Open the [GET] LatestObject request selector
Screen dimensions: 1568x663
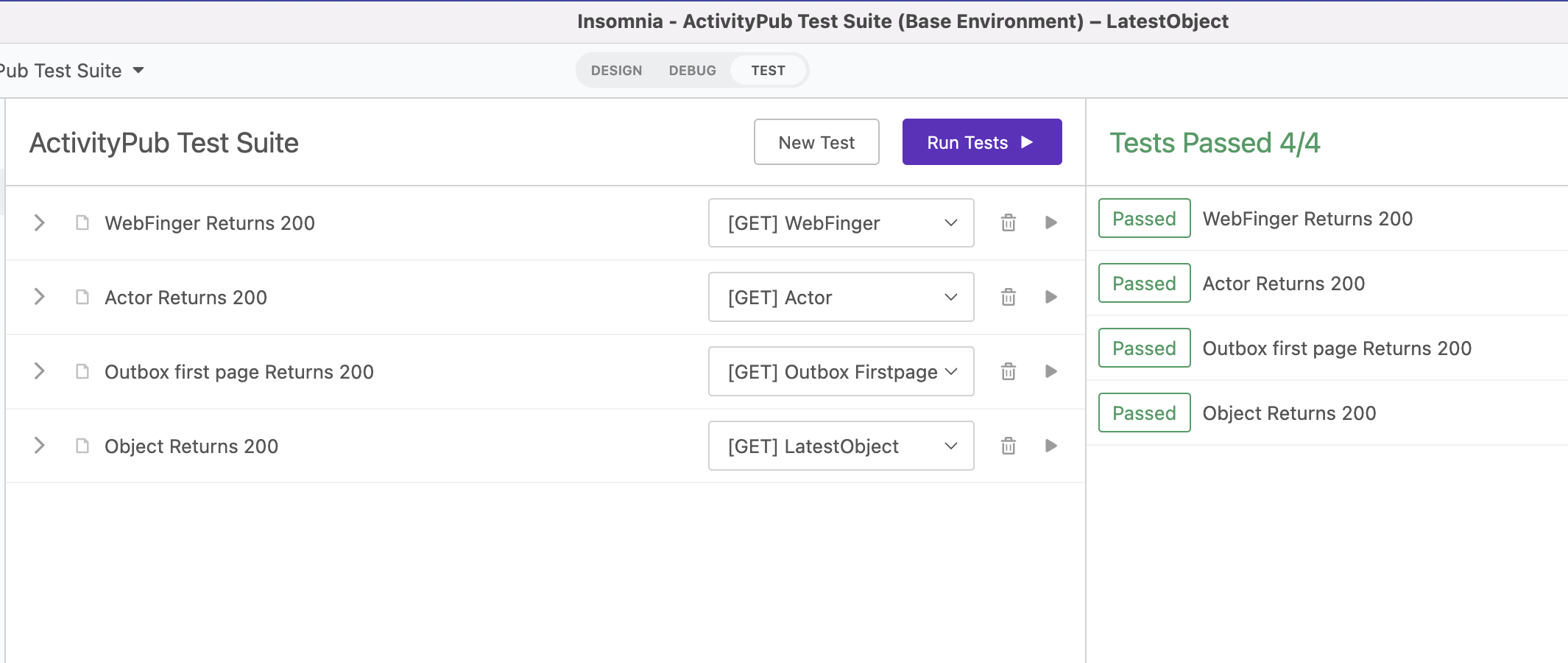(841, 446)
